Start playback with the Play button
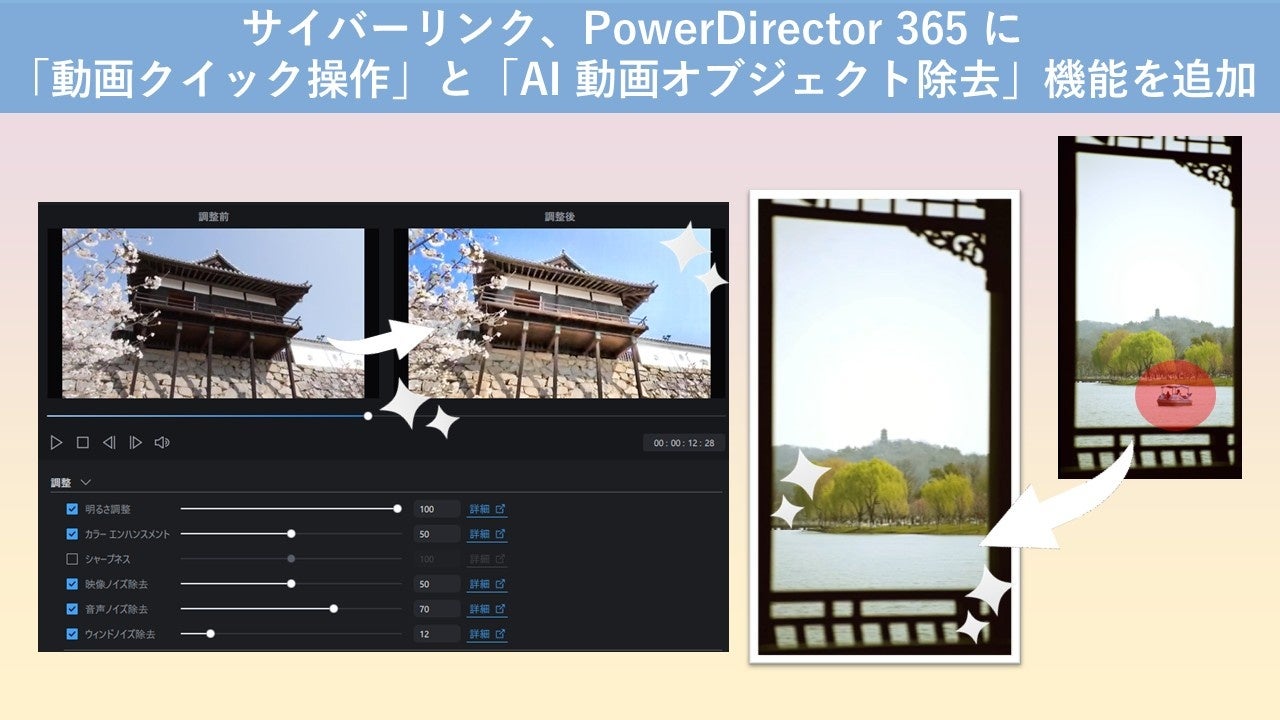 (57, 442)
